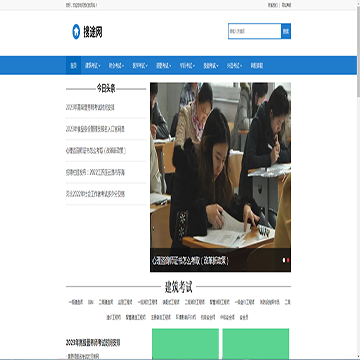
Task: Open the 搜途网 site title link
Action: pos(93,32)
